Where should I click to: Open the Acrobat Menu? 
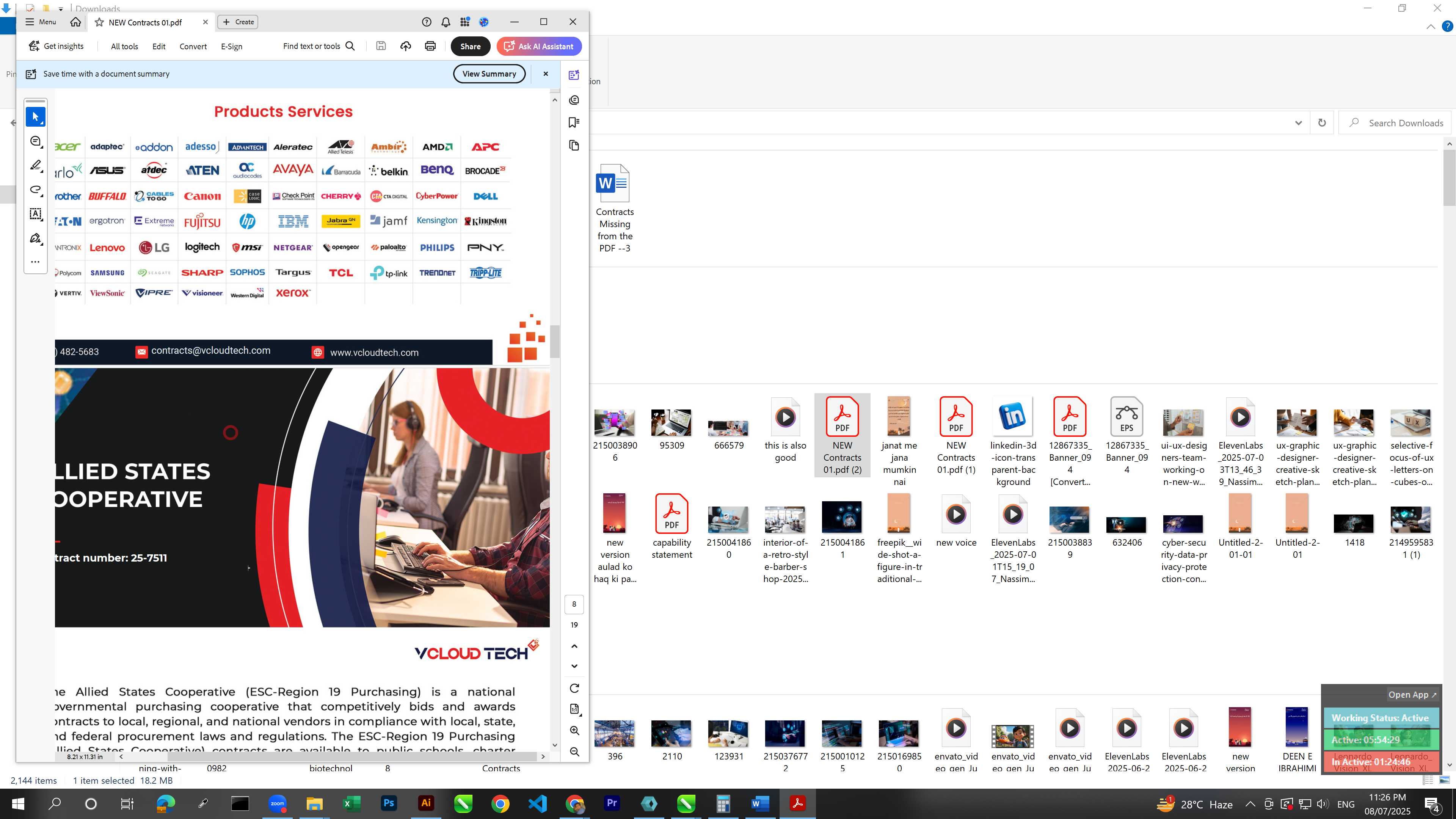[41, 22]
